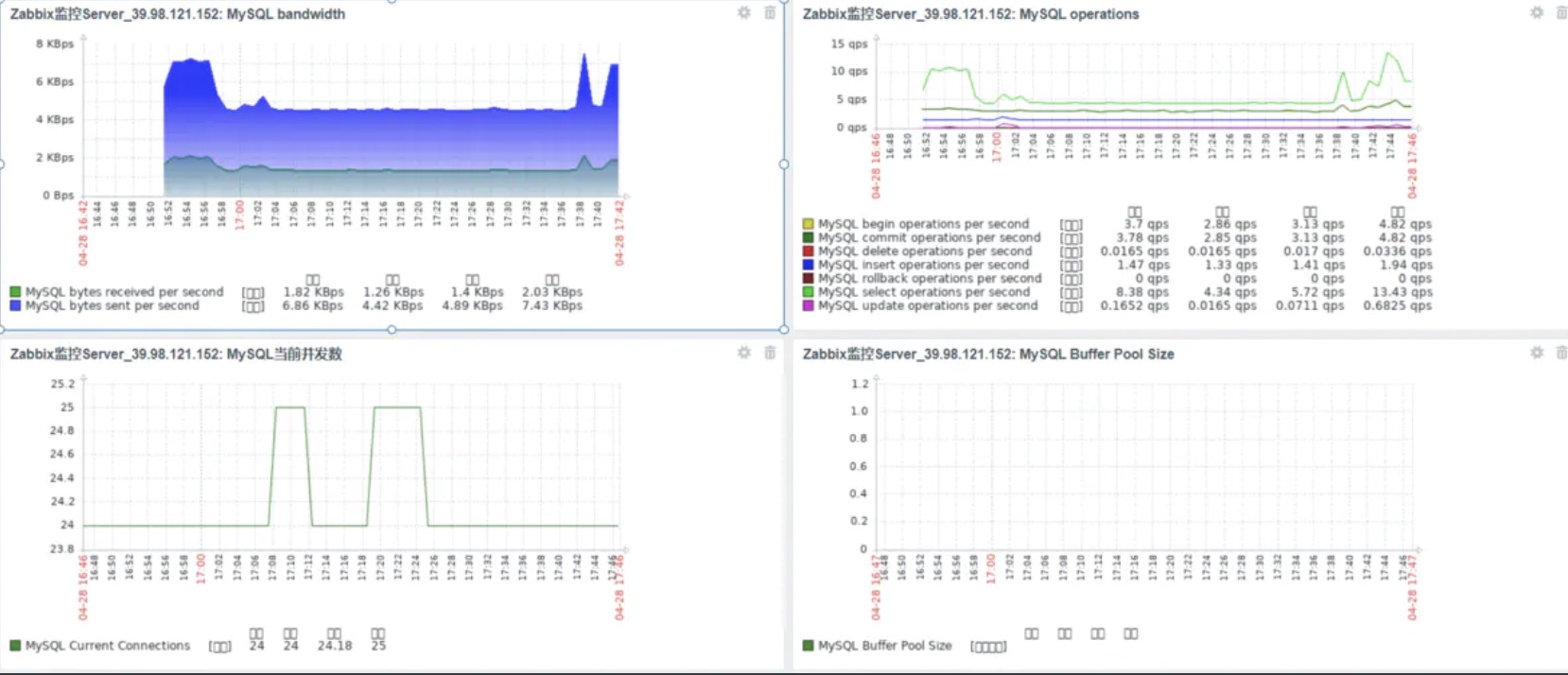This screenshot has height=675, width=1568.
Task: Click trash icon on Buffer Pool Size widget
Action: point(1561,353)
